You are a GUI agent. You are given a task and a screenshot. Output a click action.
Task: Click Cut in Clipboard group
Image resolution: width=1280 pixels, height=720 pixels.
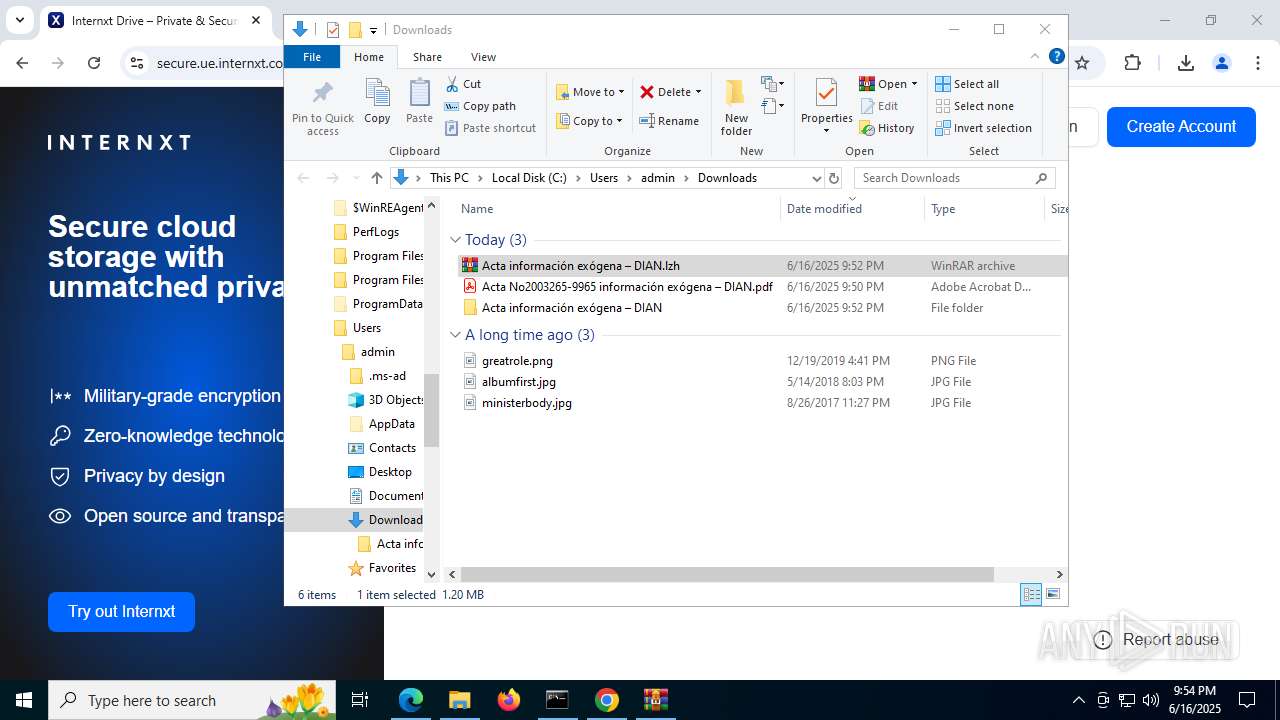[x=463, y=84]
